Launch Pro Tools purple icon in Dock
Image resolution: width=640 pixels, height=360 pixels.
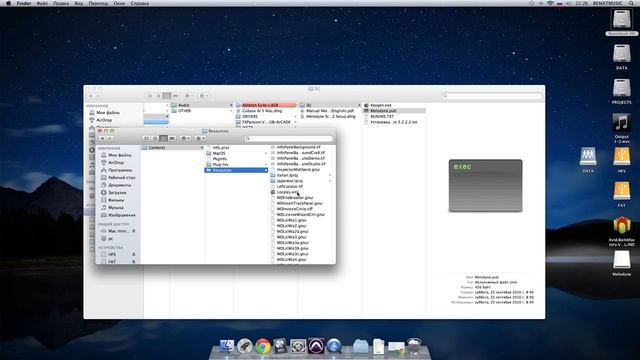(316, 346)
